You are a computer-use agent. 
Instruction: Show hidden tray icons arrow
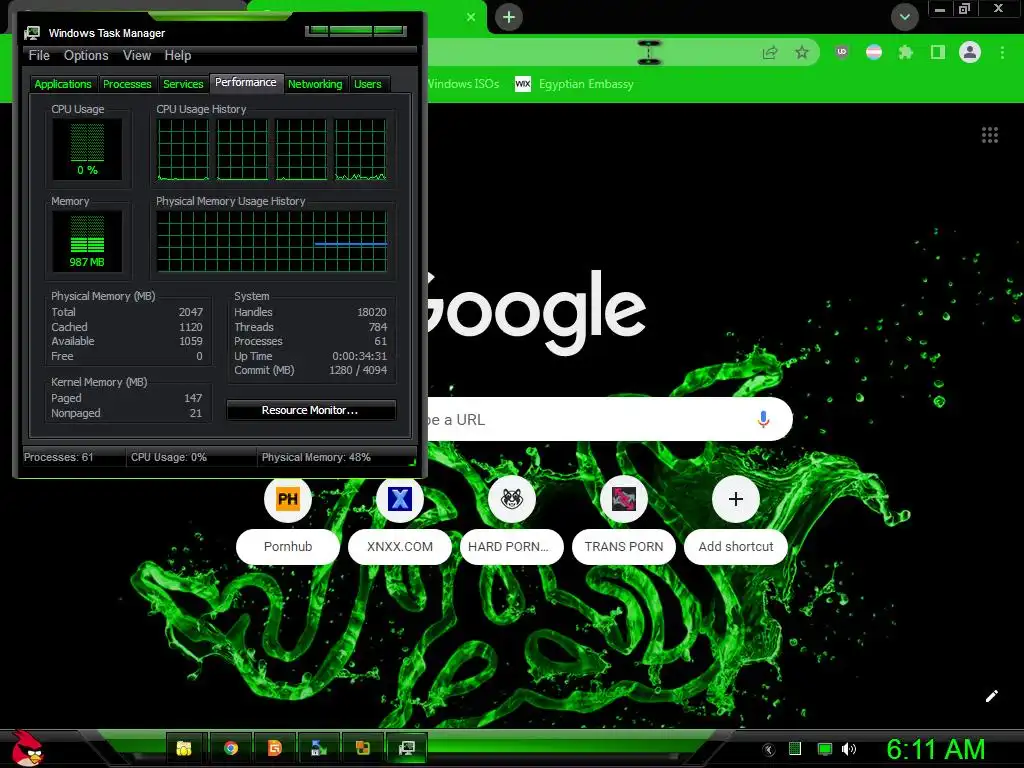point(769,750)
